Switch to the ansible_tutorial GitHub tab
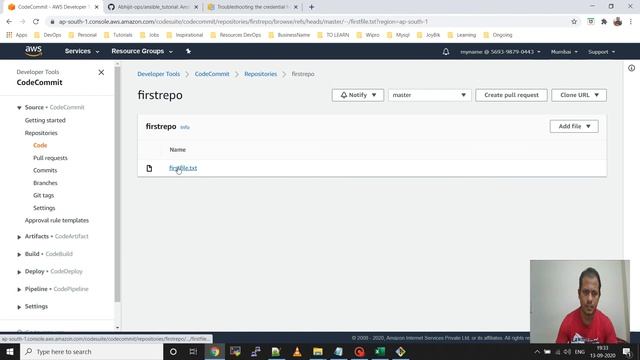The height and width of the screenshot is (360, 640). pos(153,7)
